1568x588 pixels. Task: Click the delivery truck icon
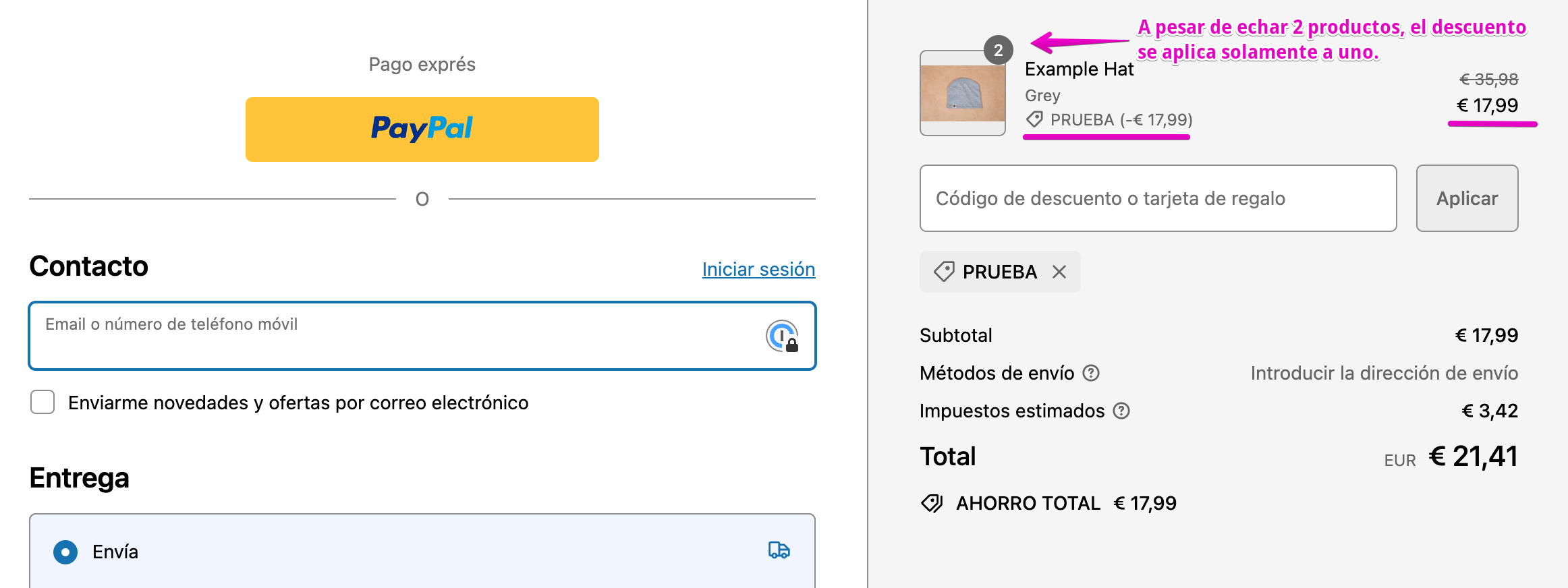[779, 550]
